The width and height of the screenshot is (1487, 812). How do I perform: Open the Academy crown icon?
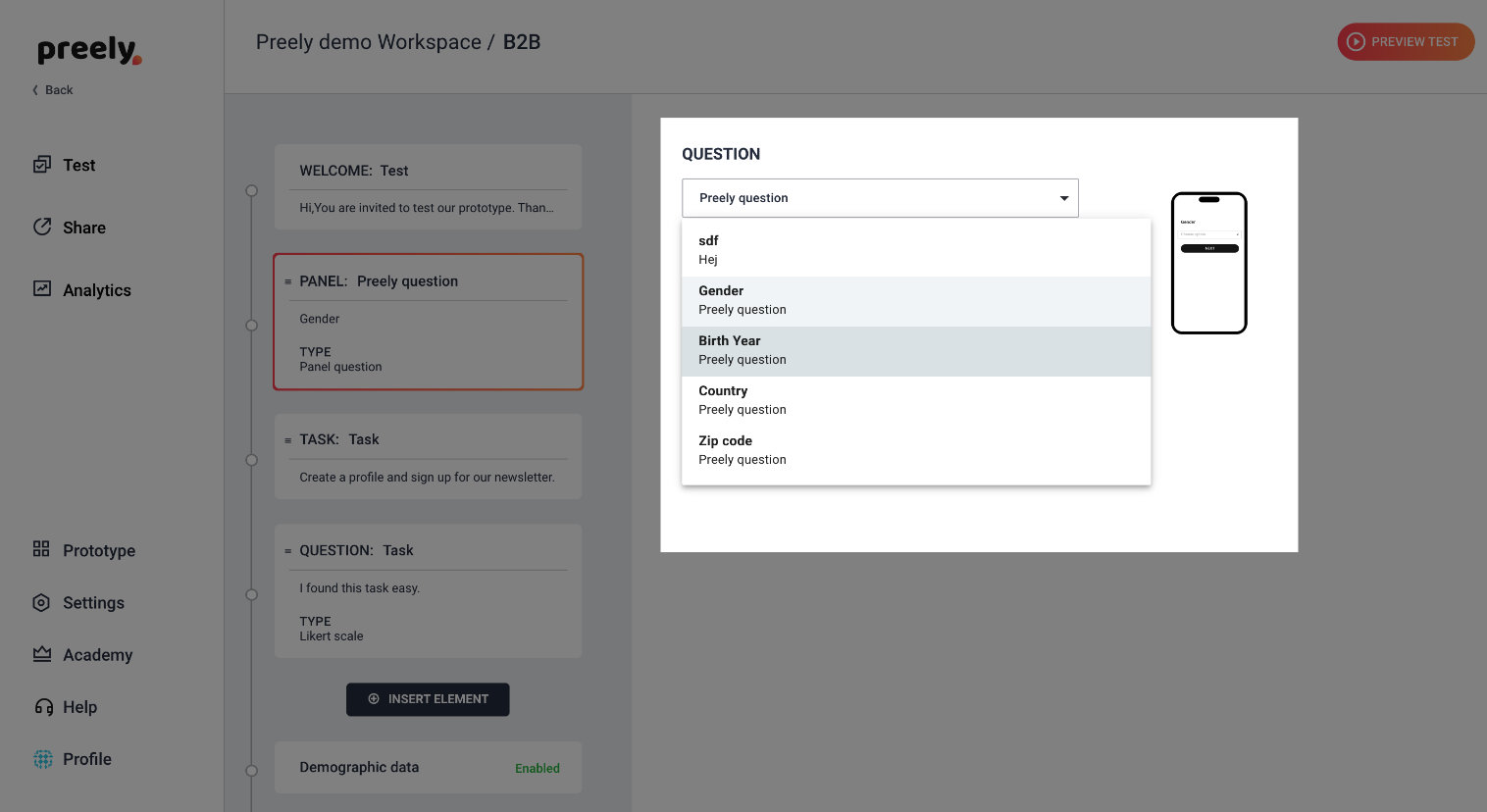pos(41,654)
